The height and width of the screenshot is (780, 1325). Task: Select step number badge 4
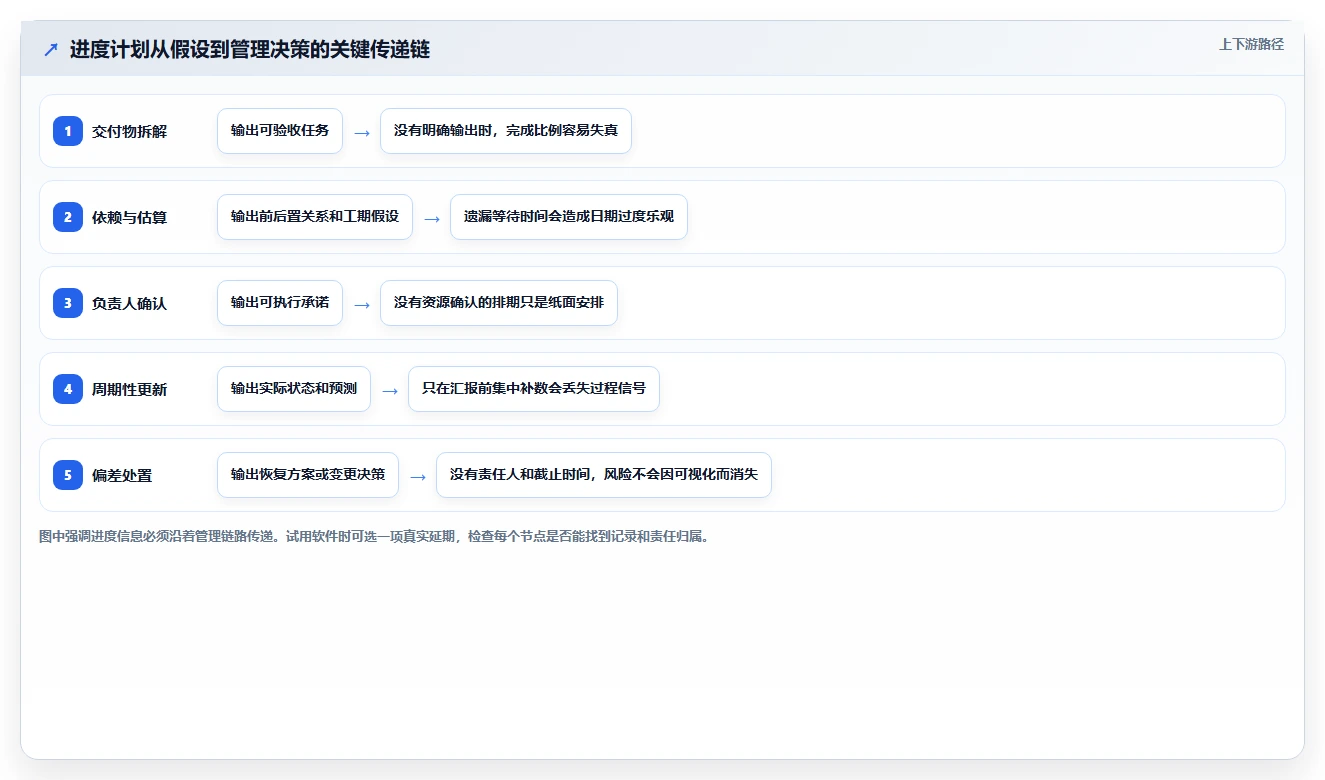[68, 389]
